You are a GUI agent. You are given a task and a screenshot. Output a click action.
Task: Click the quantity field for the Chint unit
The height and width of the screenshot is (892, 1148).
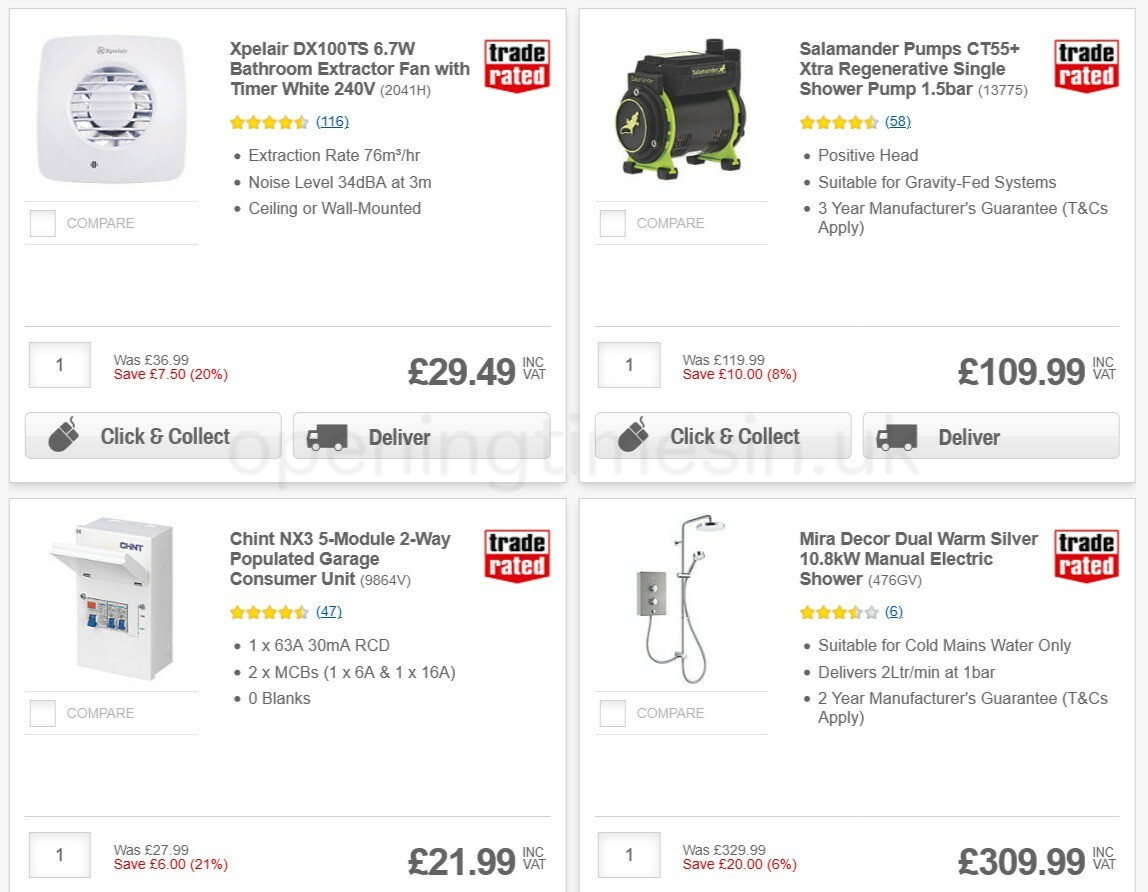(x=59, y=855)
